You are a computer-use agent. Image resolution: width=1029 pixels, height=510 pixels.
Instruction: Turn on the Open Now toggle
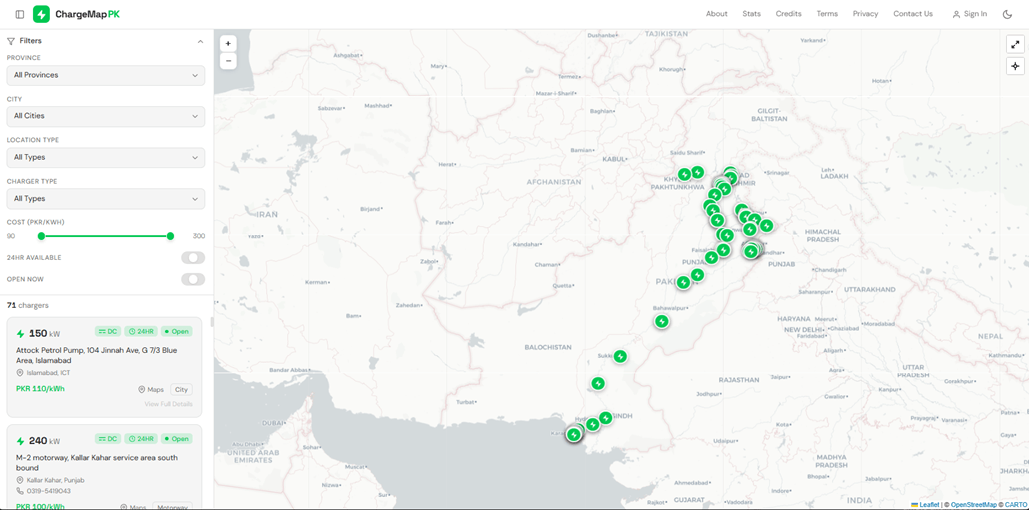(x=192, y=280)
